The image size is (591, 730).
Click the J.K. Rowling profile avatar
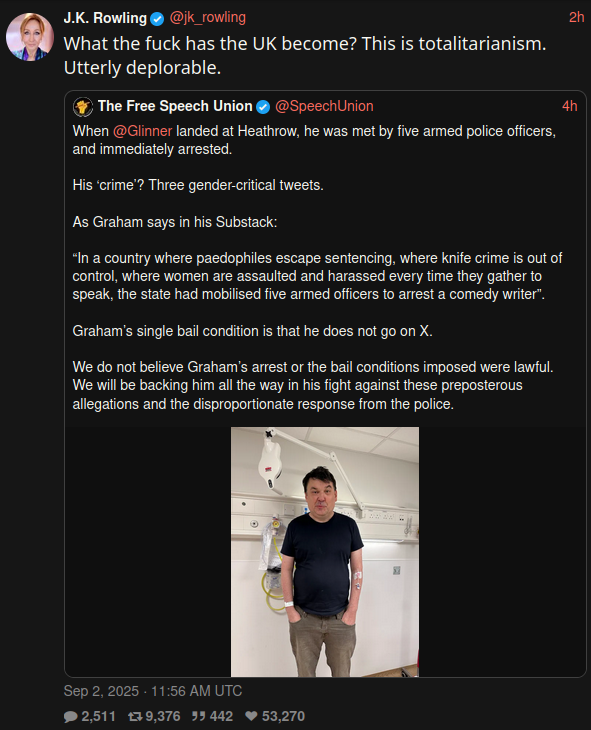[30, 37]
